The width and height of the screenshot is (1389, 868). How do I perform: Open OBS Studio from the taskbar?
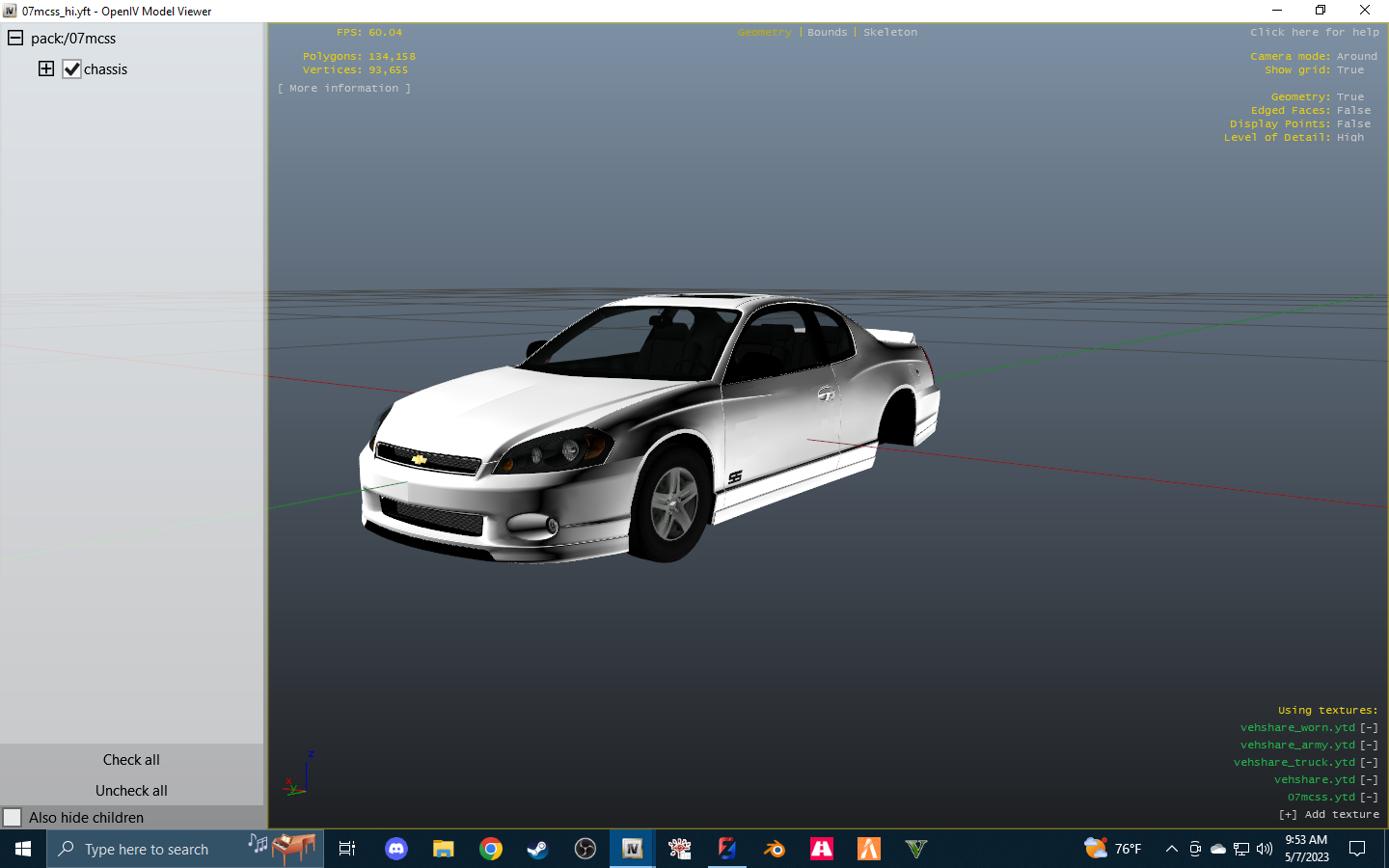click(x=586, y=849)
